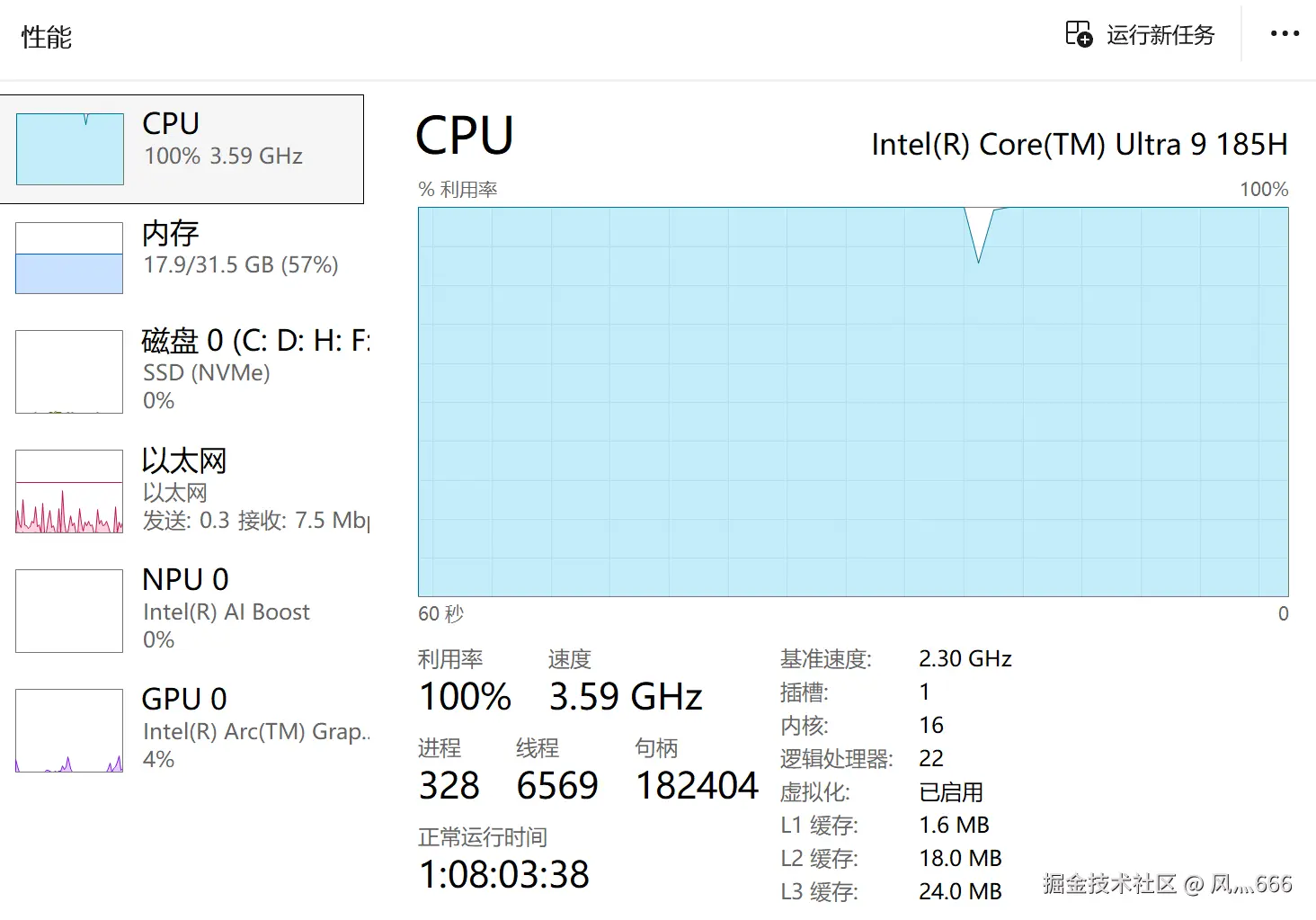Click the 以太网 sidebar heading
This screenshot has width=1316, height=920.
click(x=184, y=461)
